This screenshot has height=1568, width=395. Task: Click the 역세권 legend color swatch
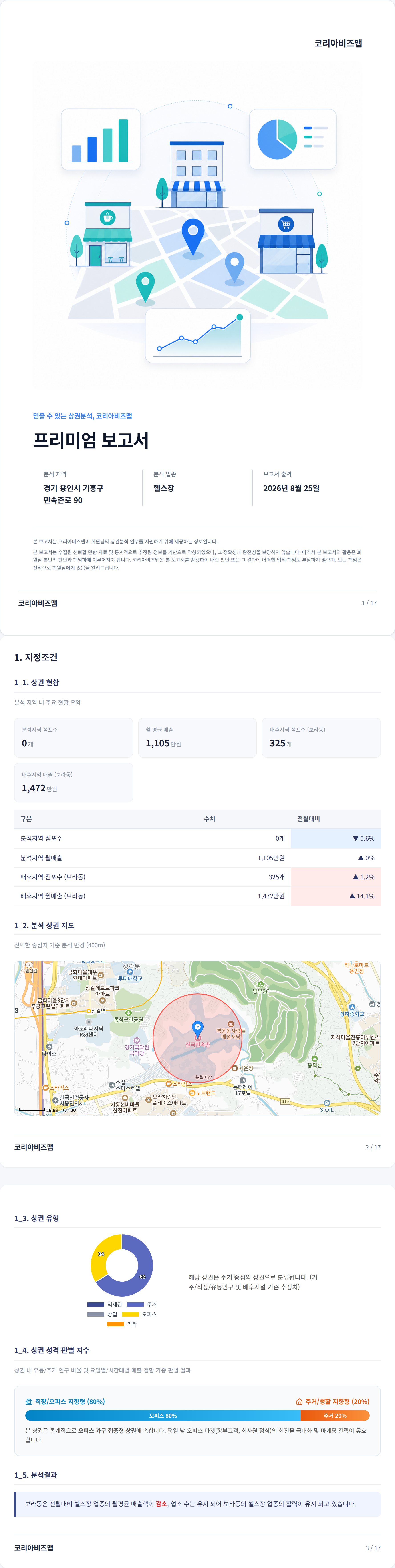coord(96,1305)
